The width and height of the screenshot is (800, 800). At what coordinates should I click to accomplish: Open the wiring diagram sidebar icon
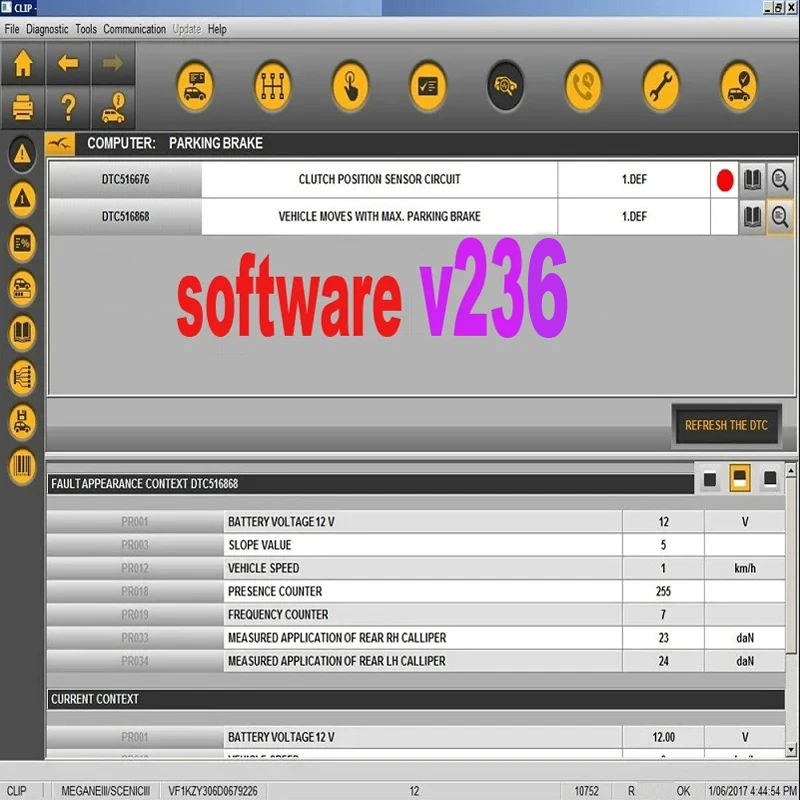22,378
